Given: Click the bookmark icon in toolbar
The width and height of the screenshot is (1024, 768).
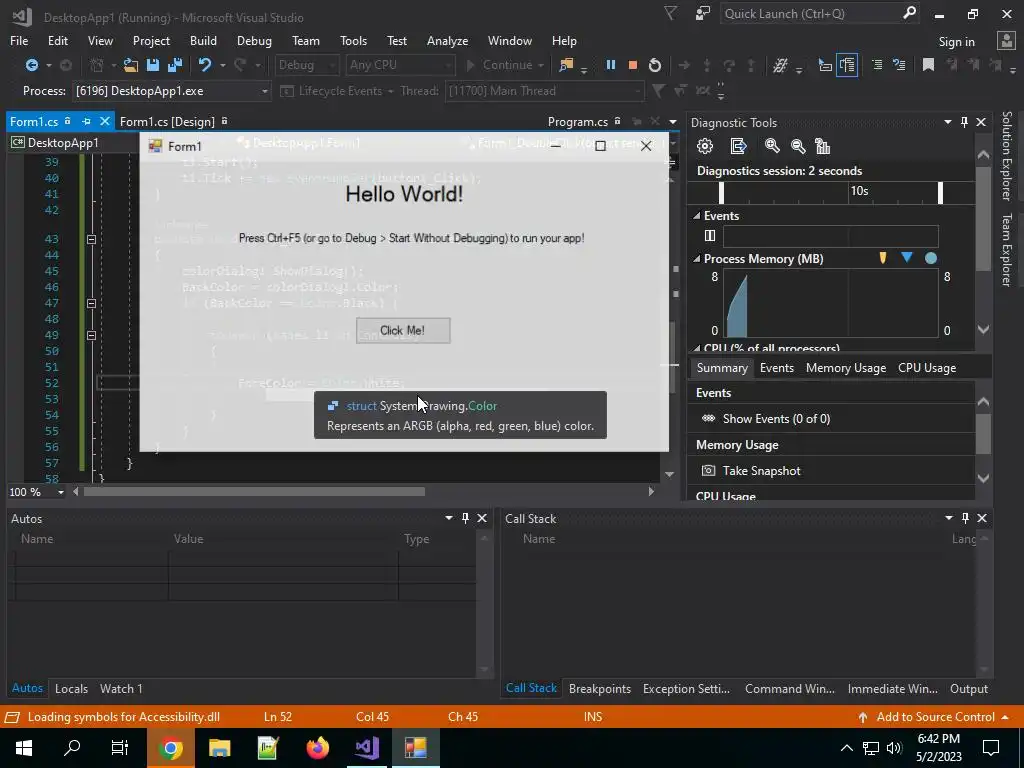Looking at the screenshot, I should (x=928, y=65).
